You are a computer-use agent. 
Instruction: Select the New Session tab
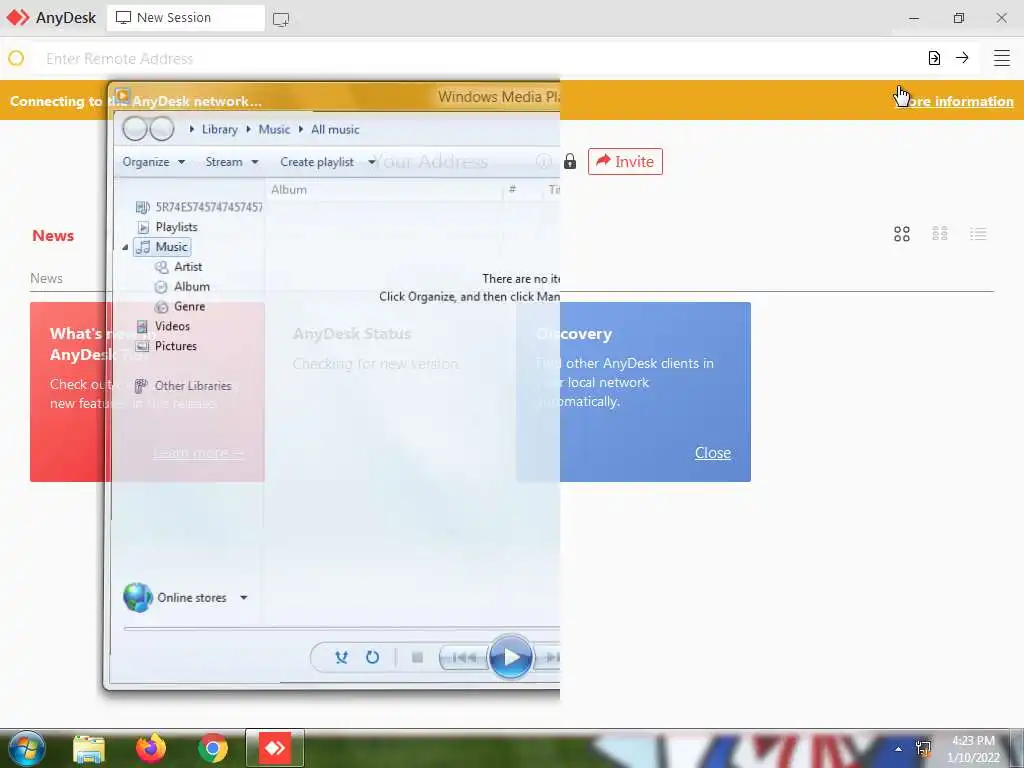click(x=186, y=18)
